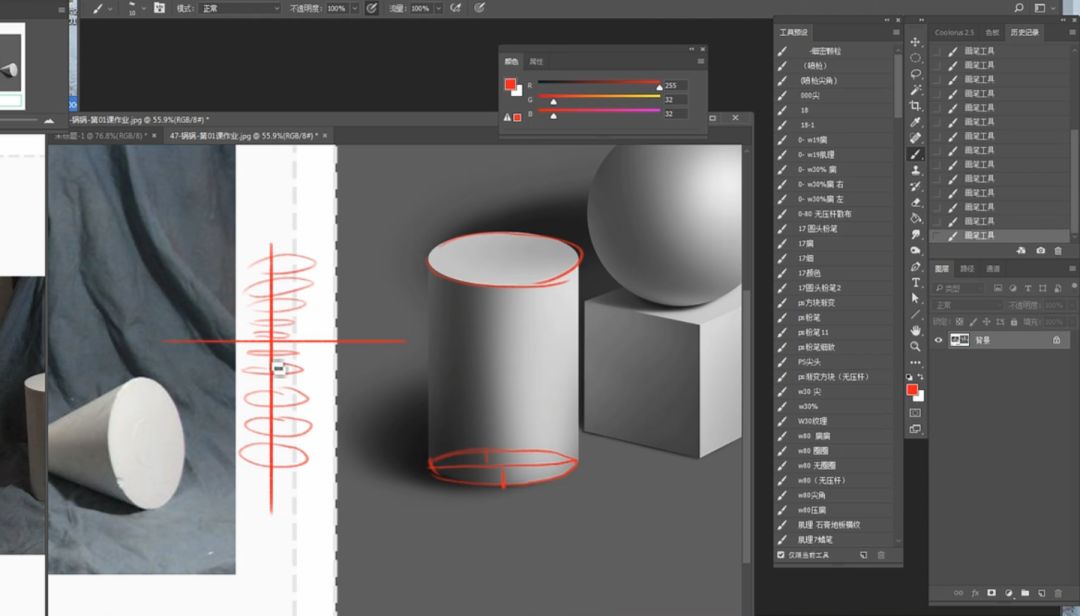The image size is (1080, 616).
Task: Select the Move tool
Action: point(915,42)
